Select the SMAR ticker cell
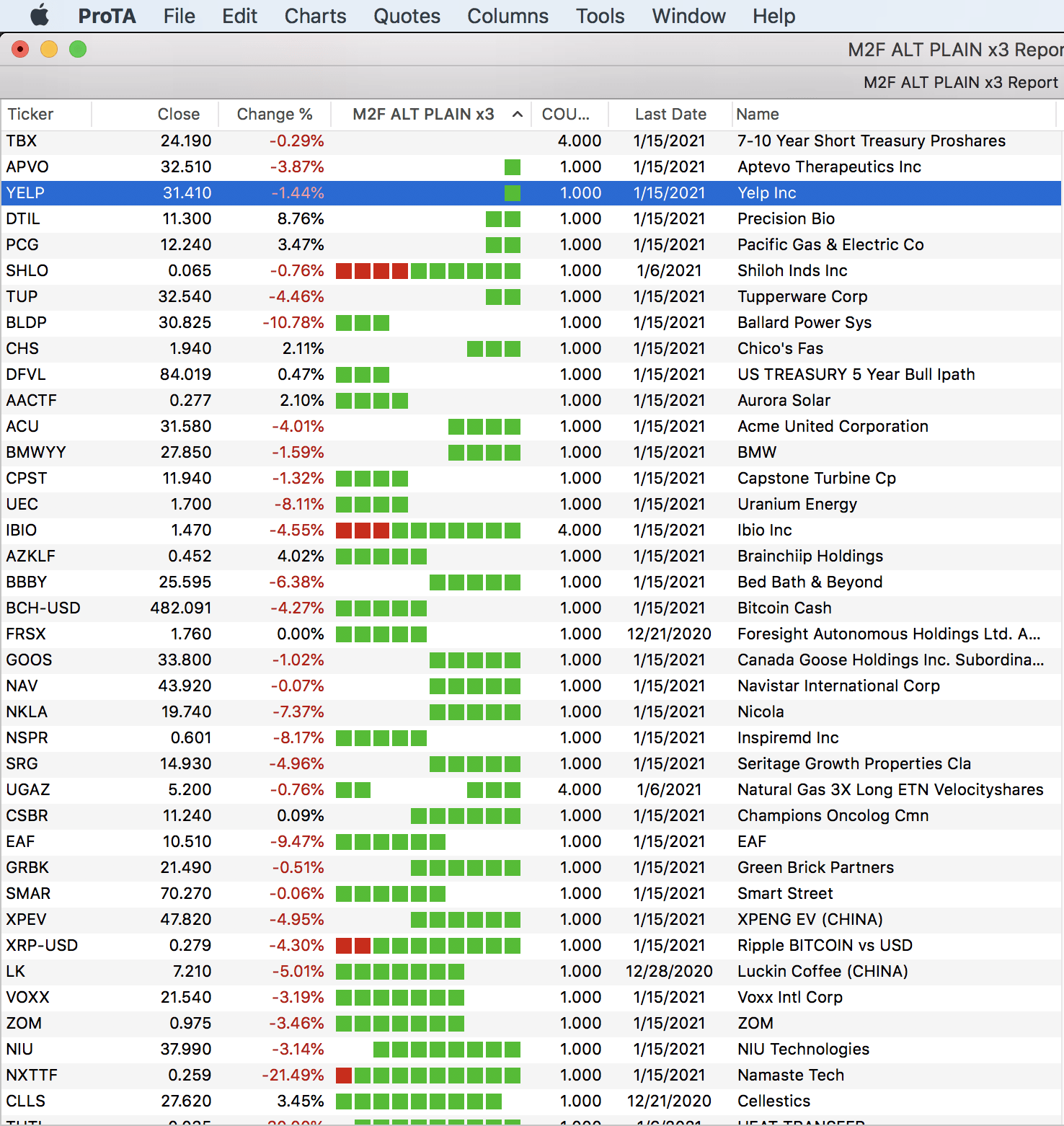 (28, 893)
